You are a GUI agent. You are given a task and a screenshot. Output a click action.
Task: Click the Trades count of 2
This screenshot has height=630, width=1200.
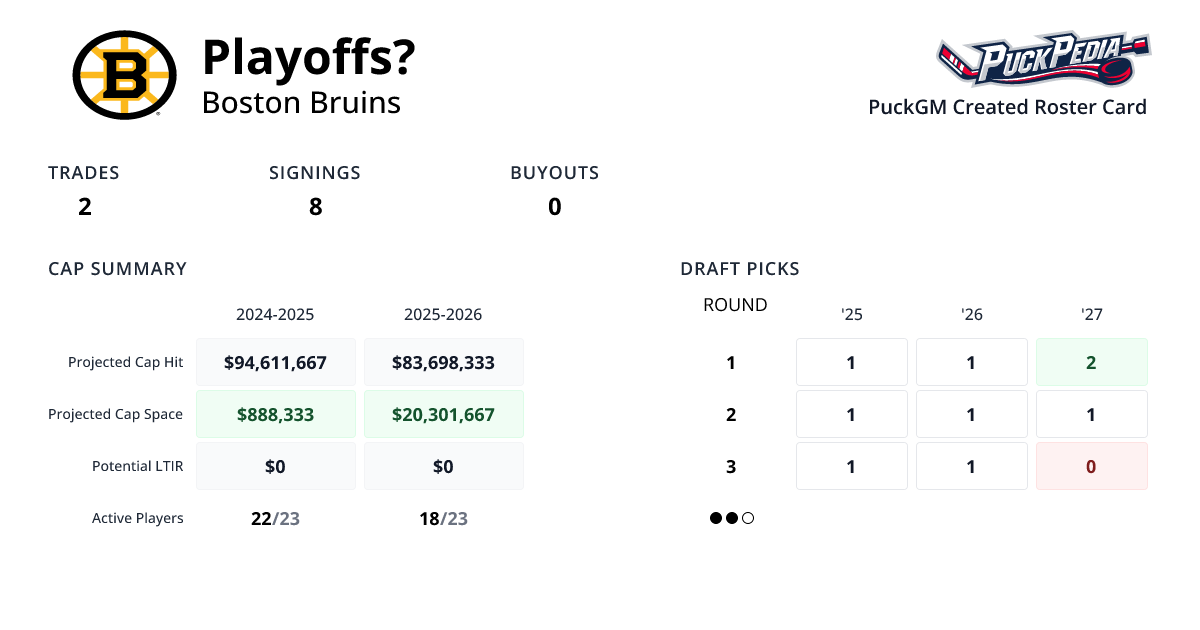click(x=85, y=207)
